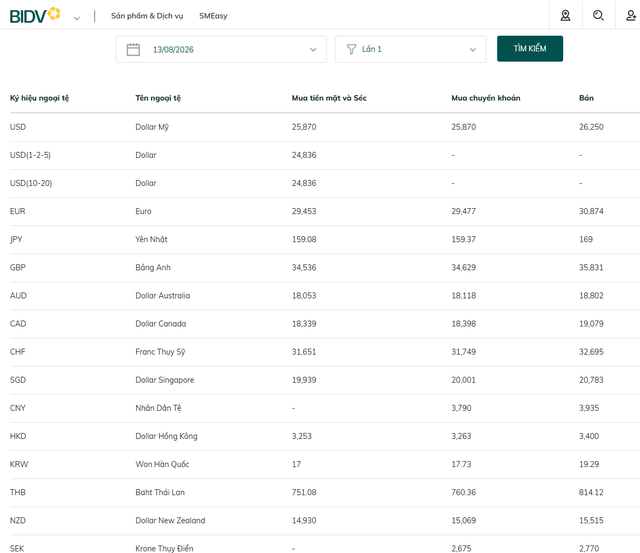Click the Dollar Singapore name

[165, 380]
